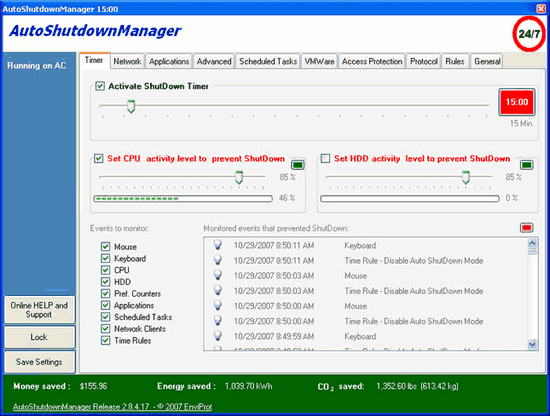The width and height of the screenshot is (550, 416).
Task: Click bulb icon beside Mouse 8:50:03 event
Action: 218,275
